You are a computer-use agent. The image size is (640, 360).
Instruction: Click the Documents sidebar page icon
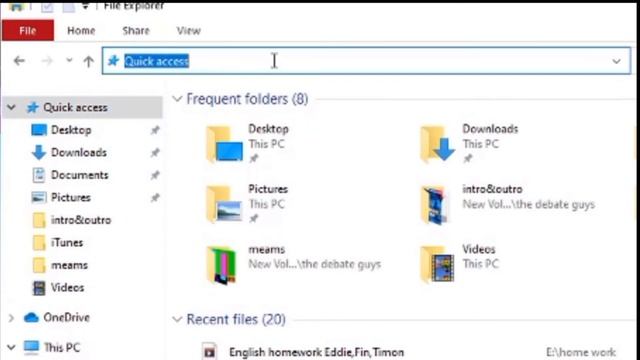(39, 175)
